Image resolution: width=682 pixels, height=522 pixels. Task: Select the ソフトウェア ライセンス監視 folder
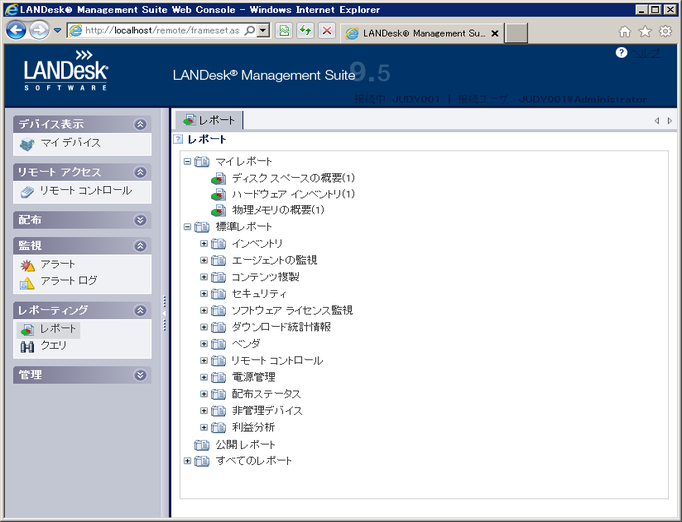pos(292,311)
